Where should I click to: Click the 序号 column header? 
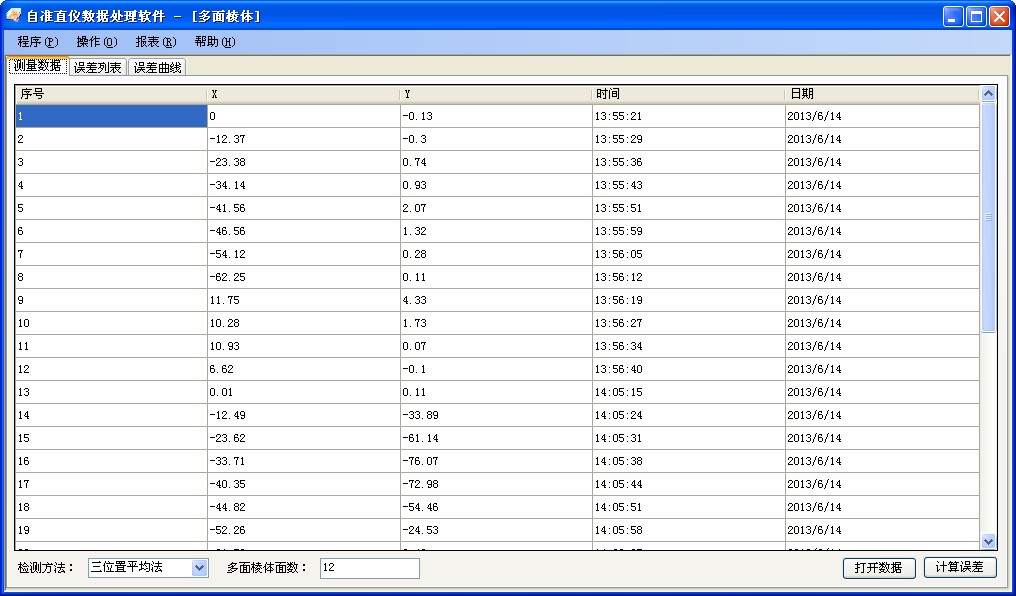(110, 92)
